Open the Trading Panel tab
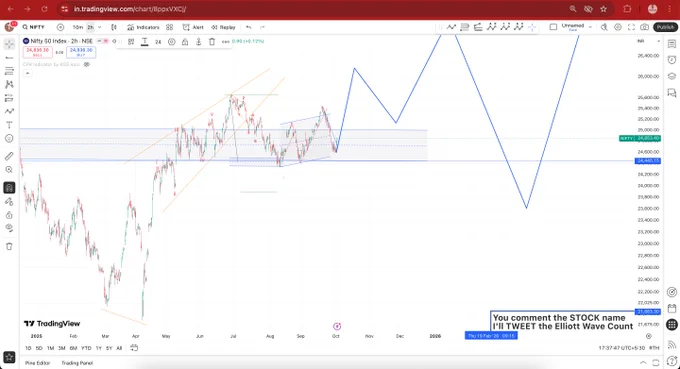Screen dimensions: 680x369 77,363
